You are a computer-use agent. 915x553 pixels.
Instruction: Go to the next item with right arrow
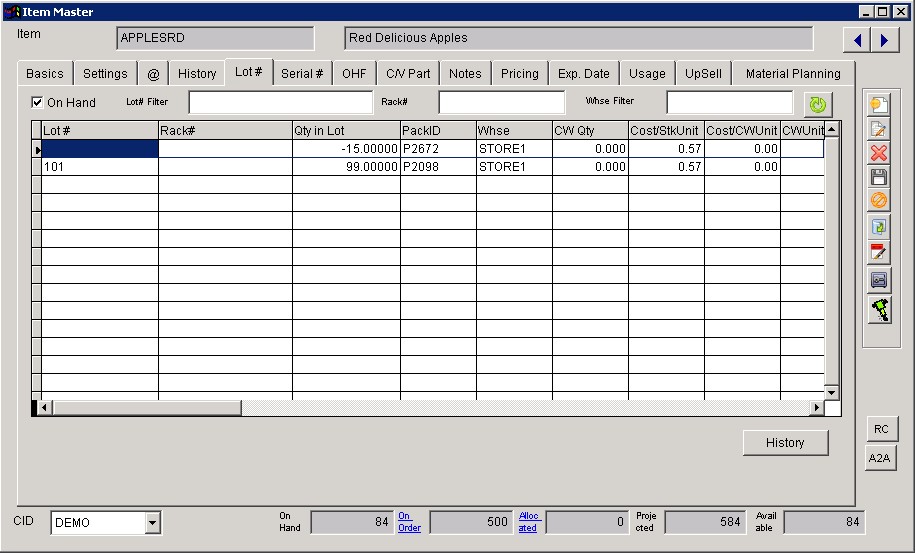pyautogui.click(x=883, y=40)
